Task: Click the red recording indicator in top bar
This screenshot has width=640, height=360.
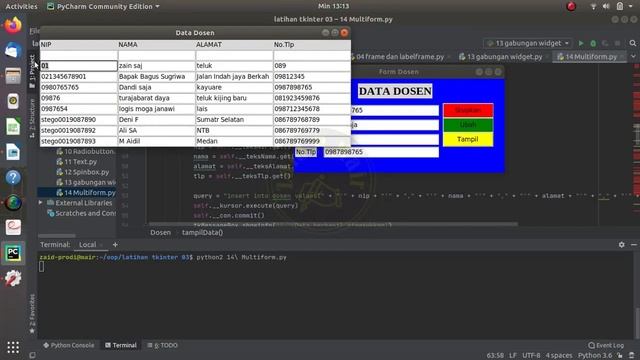Action: [x=571, y=6]
